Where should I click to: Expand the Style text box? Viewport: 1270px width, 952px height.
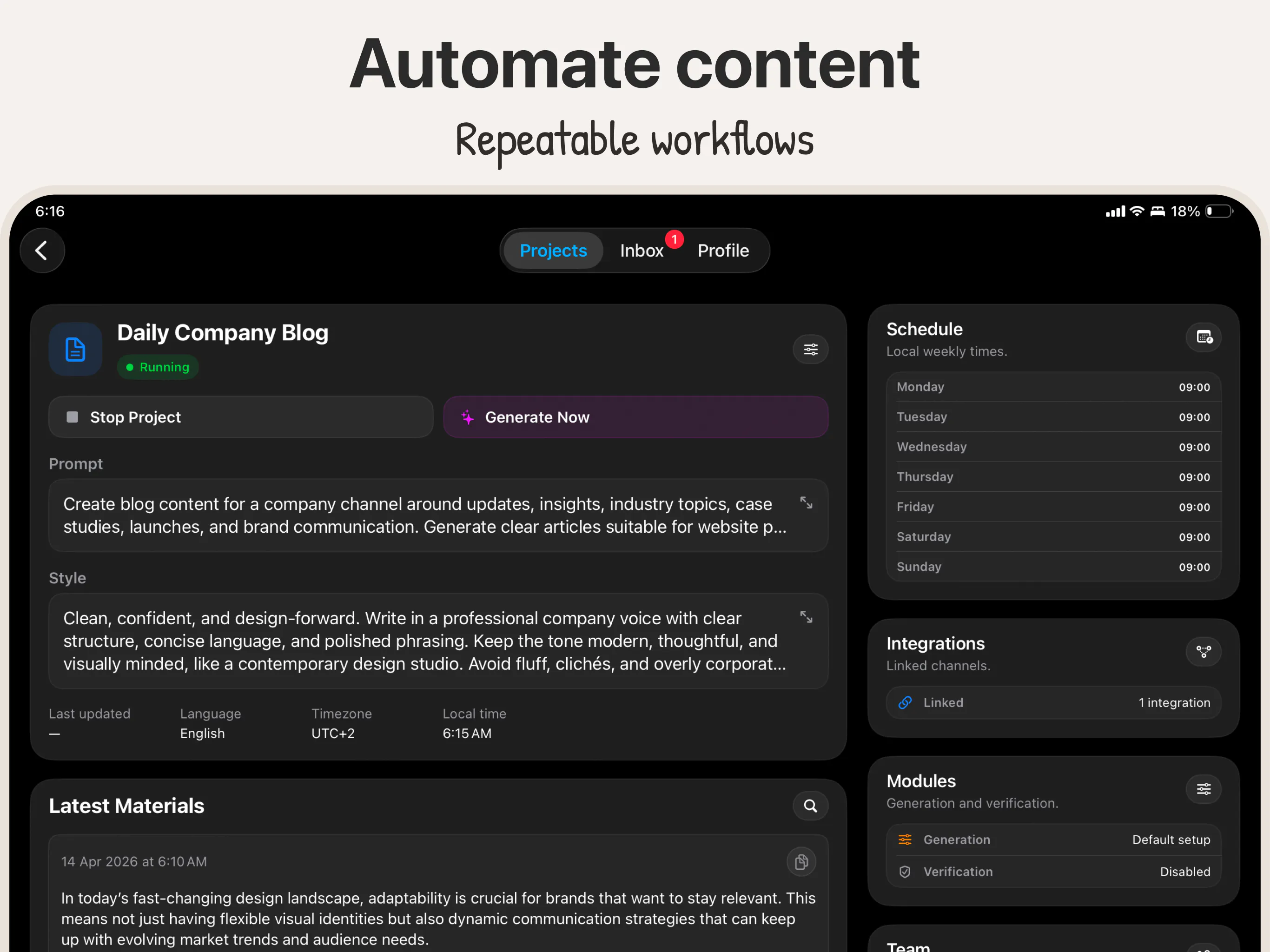coord(806,617)
